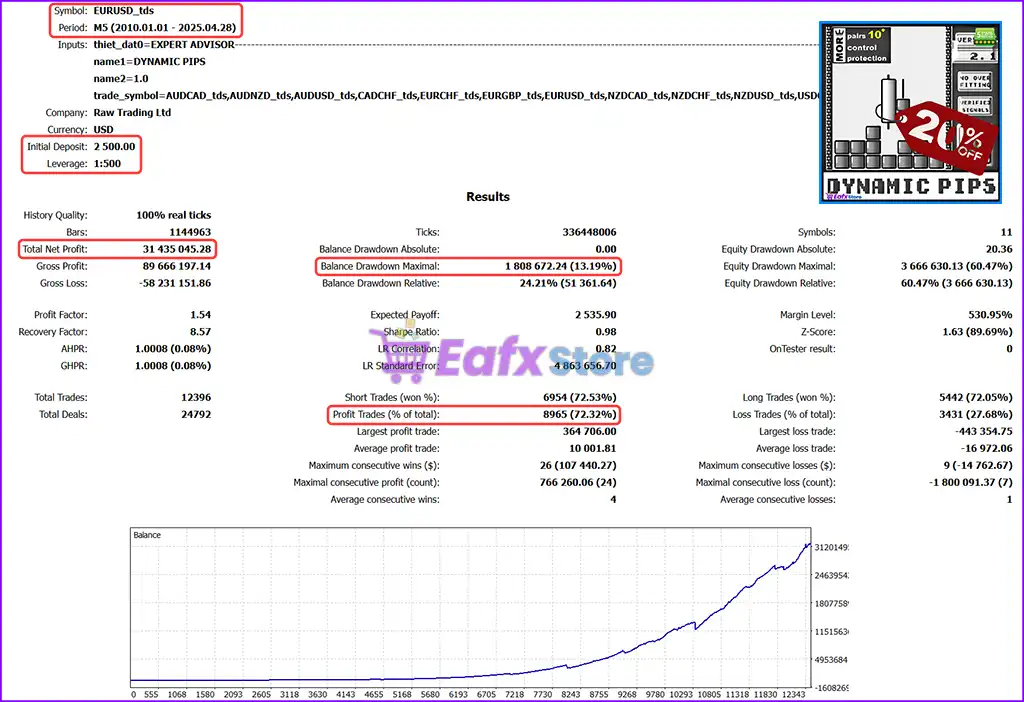This screenshot has height=702, width=1024.
Task: Click the AHPR value "1.0008 (0.08%)"
Action: pos(173,348)
